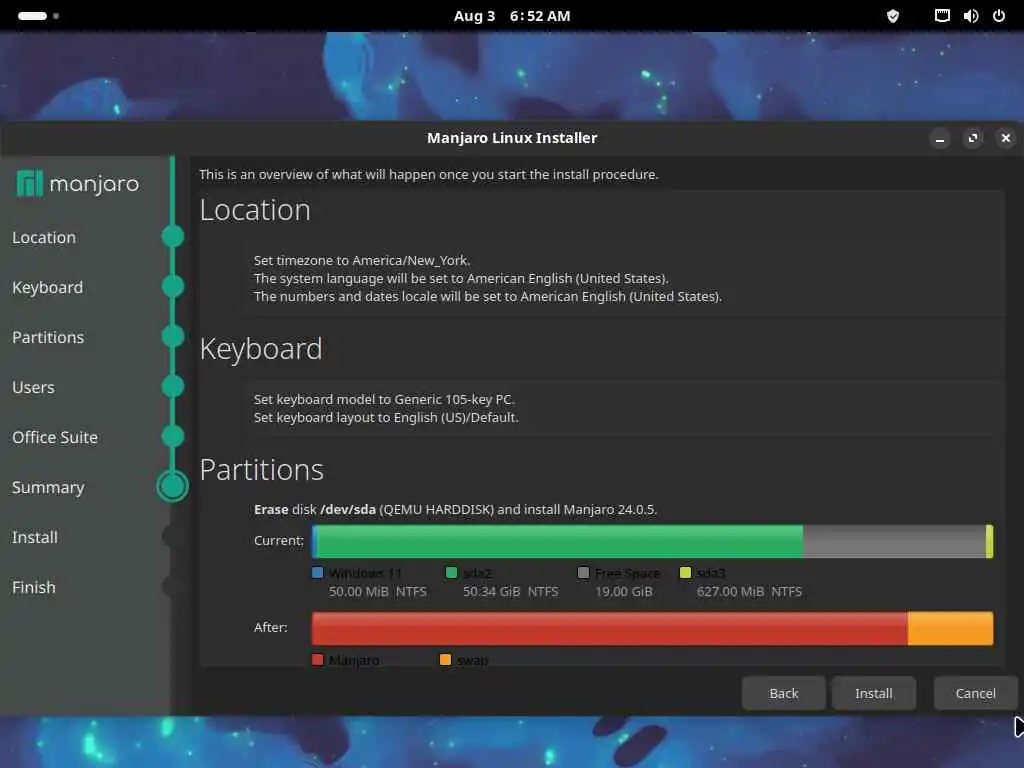Open the Users step in sidebar
The width and height of the screenshot is (1024, 768).
click(x=33, y=387)
